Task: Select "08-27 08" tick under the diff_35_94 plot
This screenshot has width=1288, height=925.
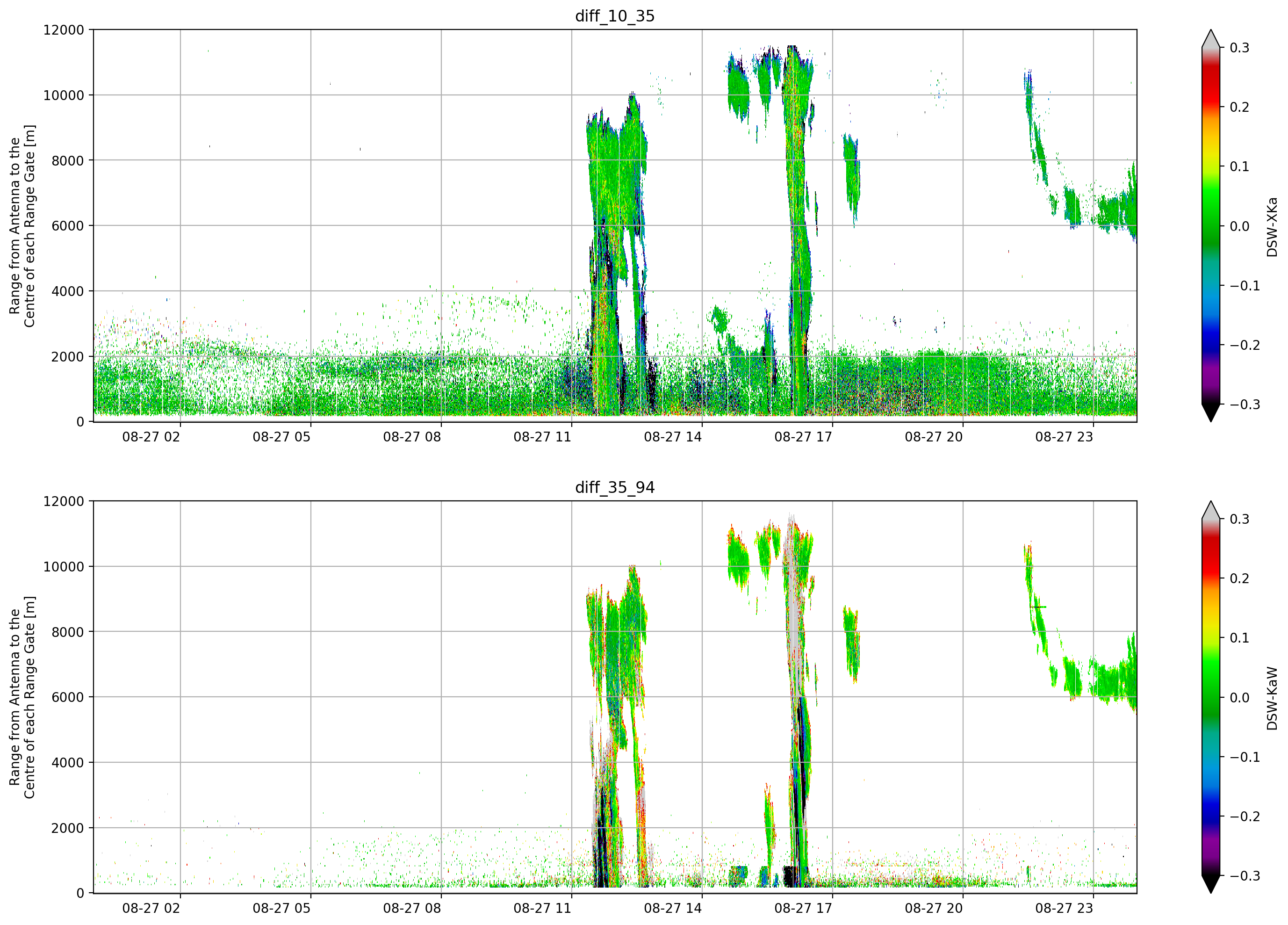Action: tap(412, 909)
